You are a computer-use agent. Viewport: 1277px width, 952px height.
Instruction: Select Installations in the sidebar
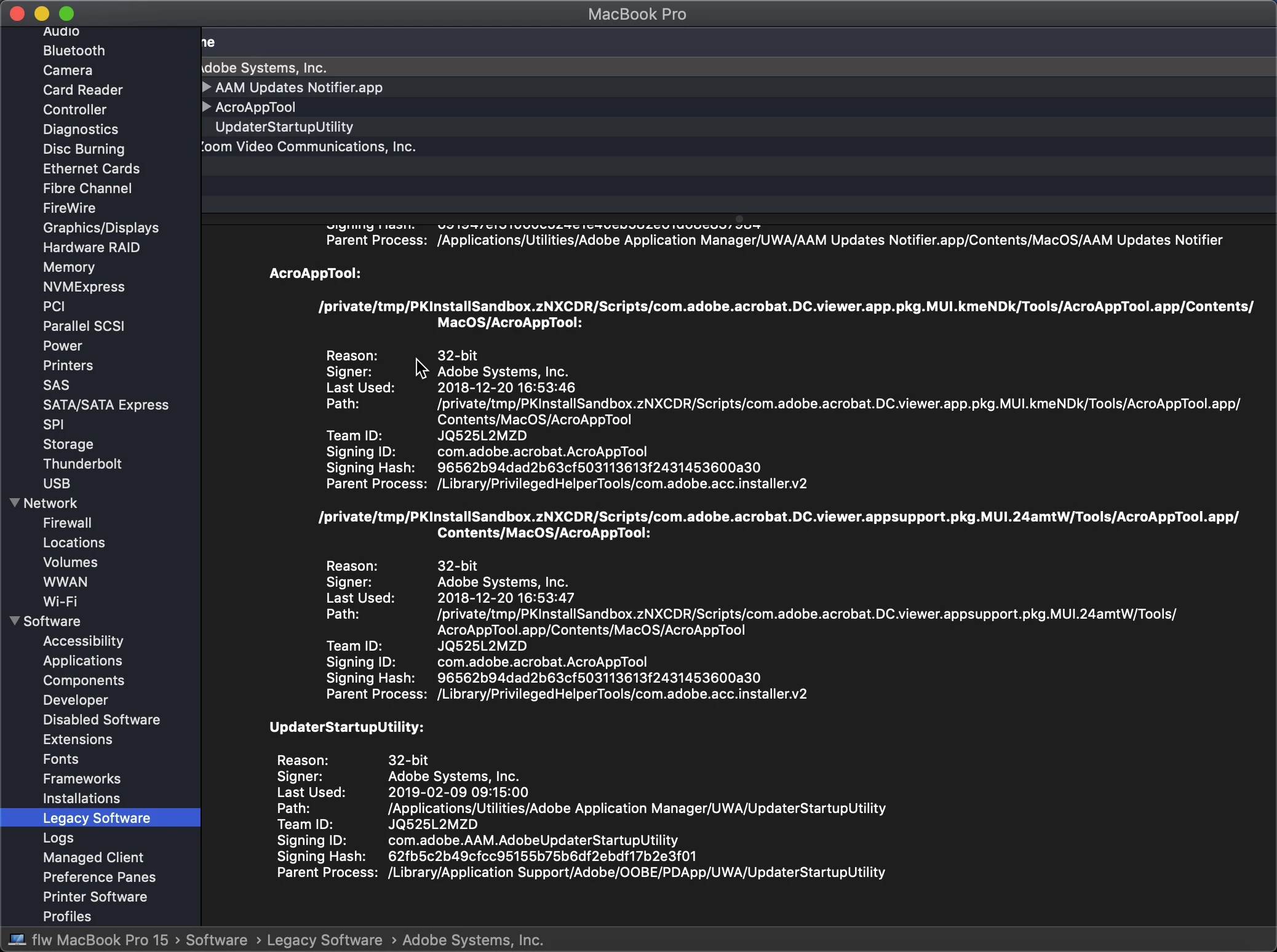pos(81,798)
